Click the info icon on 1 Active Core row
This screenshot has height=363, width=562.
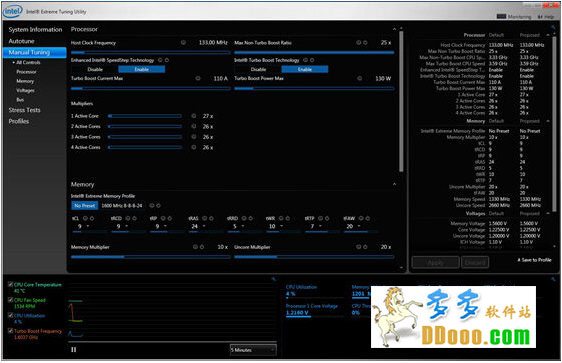(194, 116)
